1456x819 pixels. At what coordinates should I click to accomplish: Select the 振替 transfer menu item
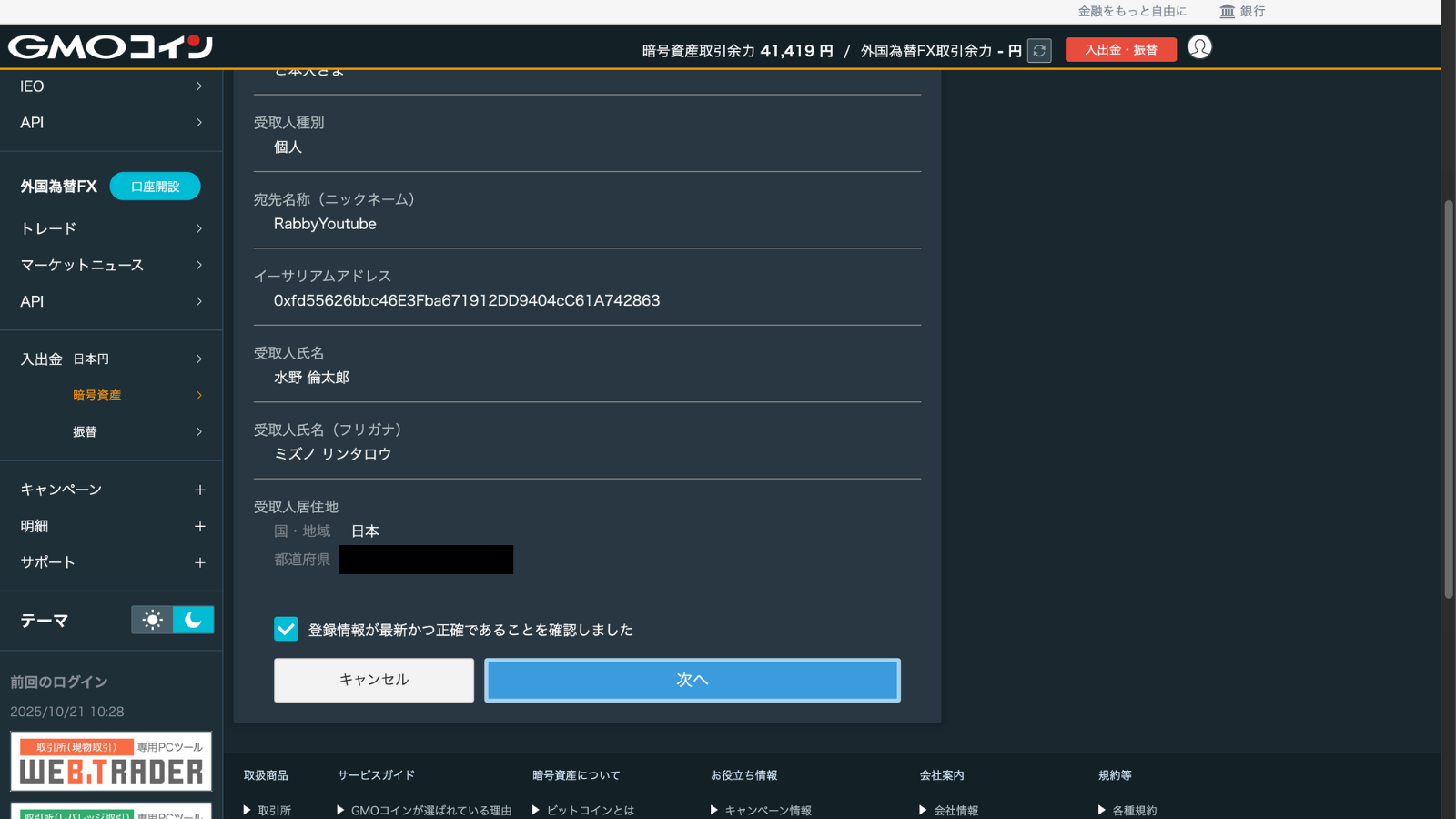click(x=86, y=431)
